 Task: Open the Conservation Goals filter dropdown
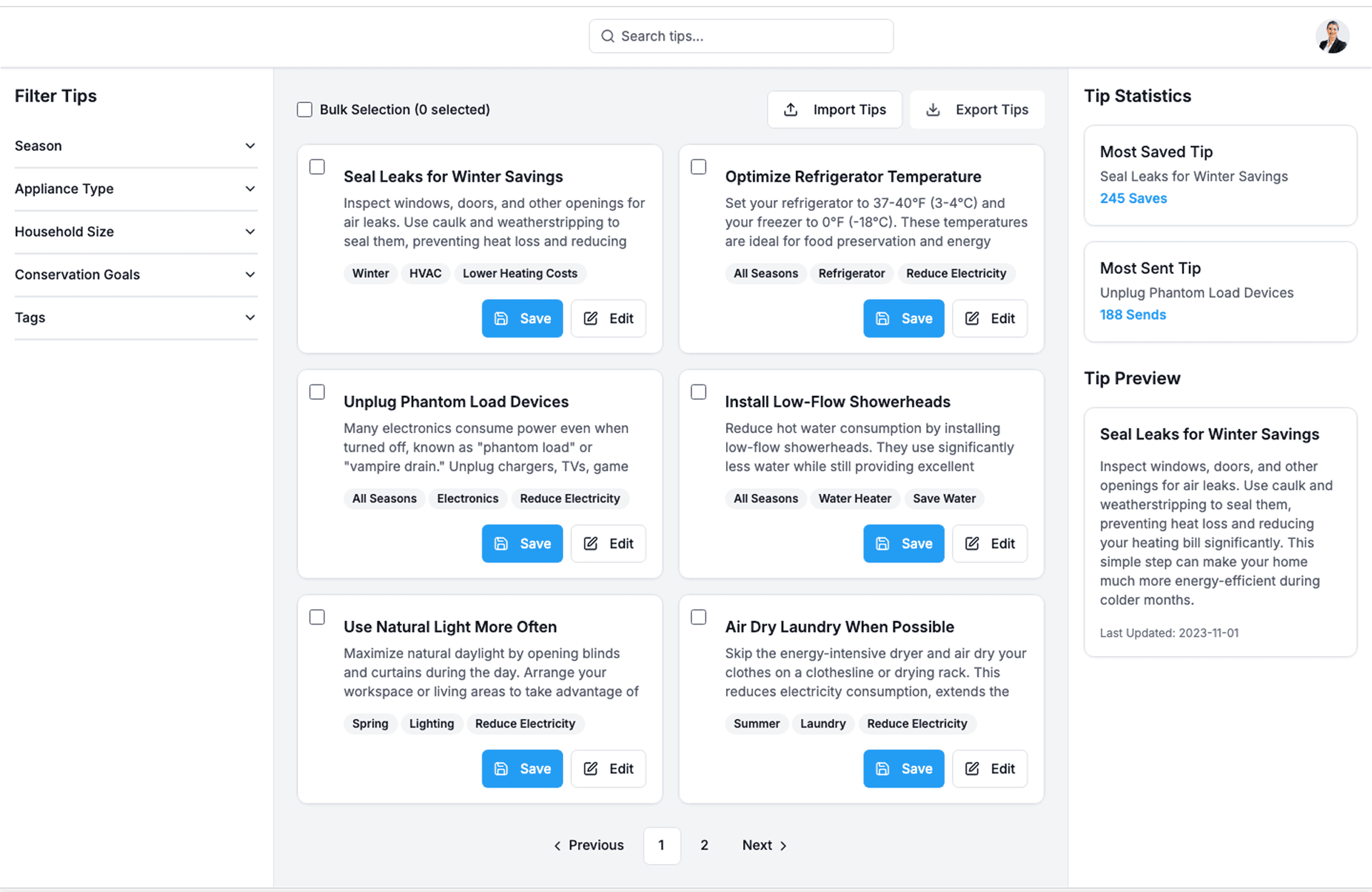click(x=136, y=274)
